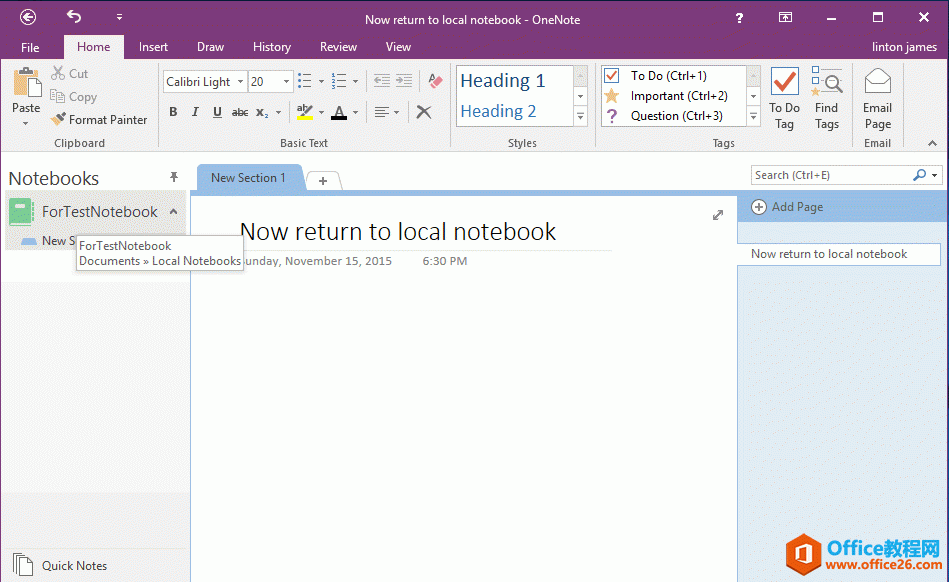The width and height of the screenshot is (949, 582).
Task: Select the New Section 1 tab
Action: (x=248, y=177)
